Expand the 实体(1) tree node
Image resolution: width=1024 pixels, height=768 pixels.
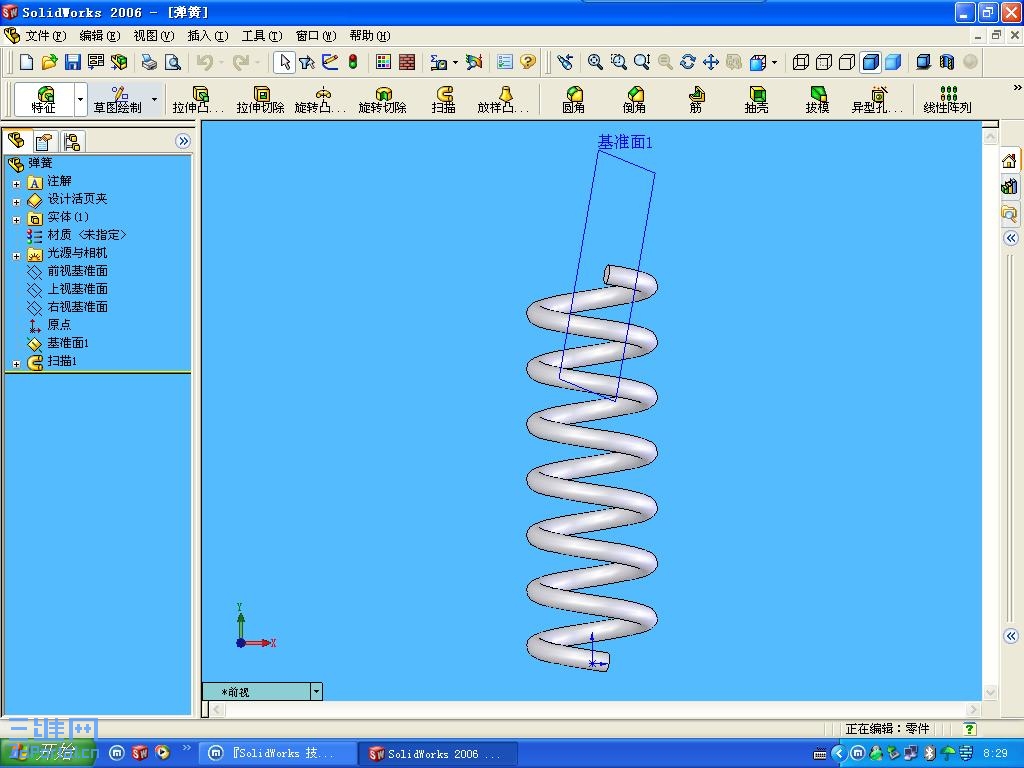click(16, 220)
